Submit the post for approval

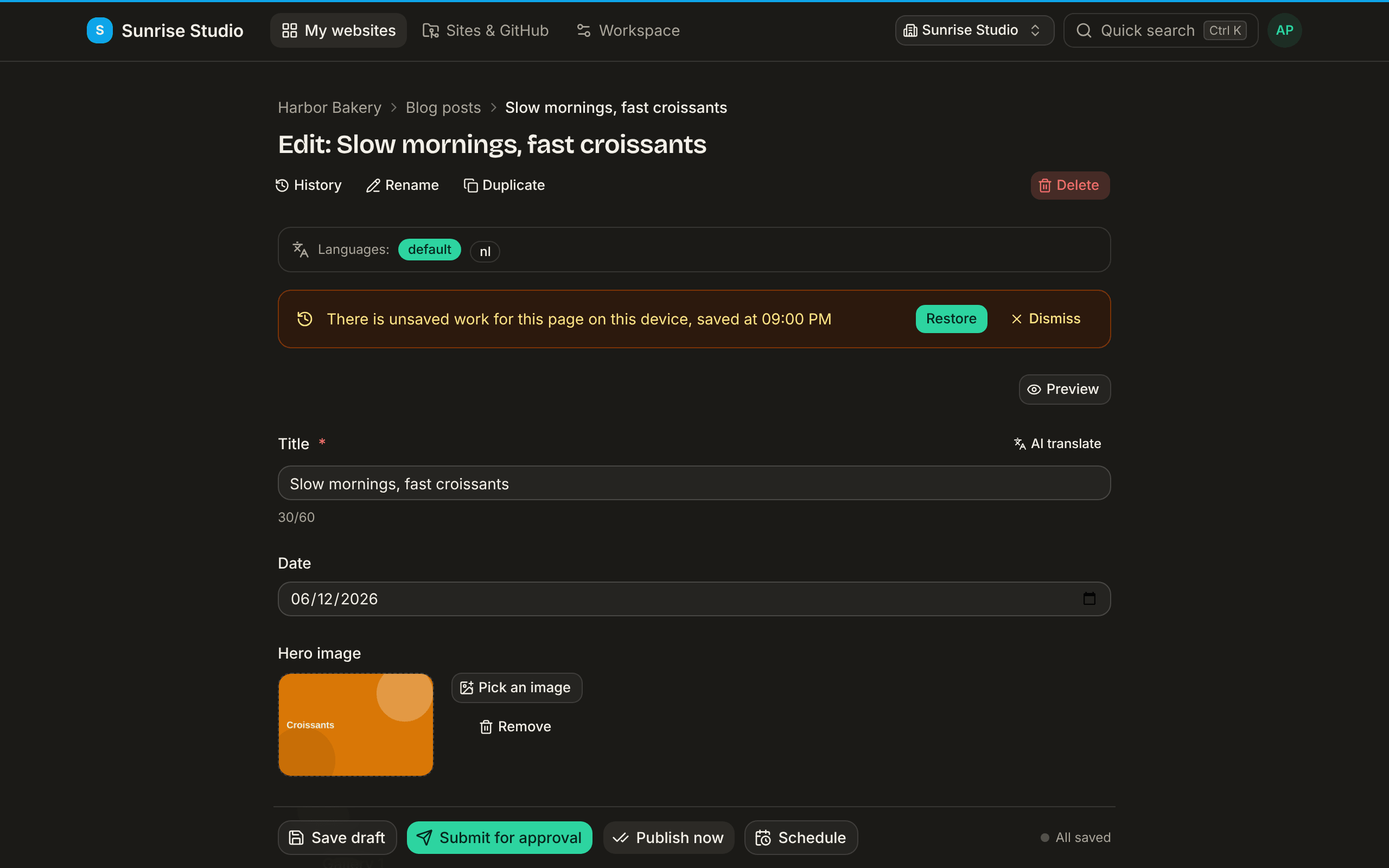point(499,838)
